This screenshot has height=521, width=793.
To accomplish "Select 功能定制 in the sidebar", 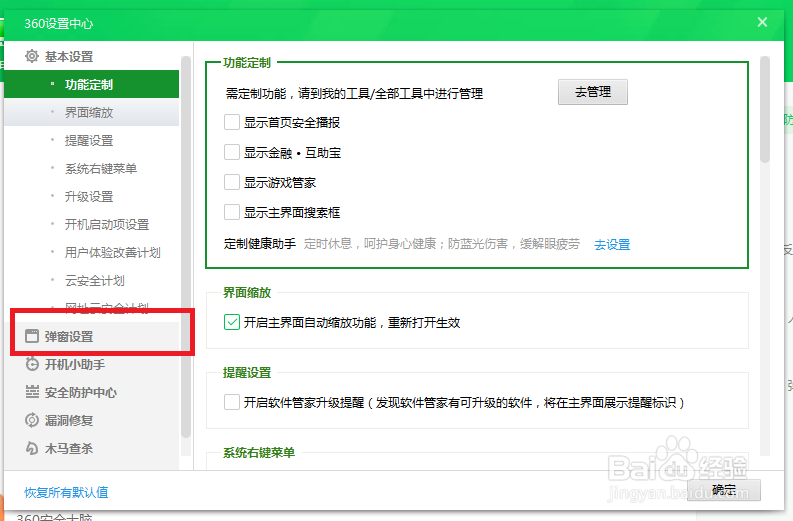I will pyautogui.click(x=92, y=84).
